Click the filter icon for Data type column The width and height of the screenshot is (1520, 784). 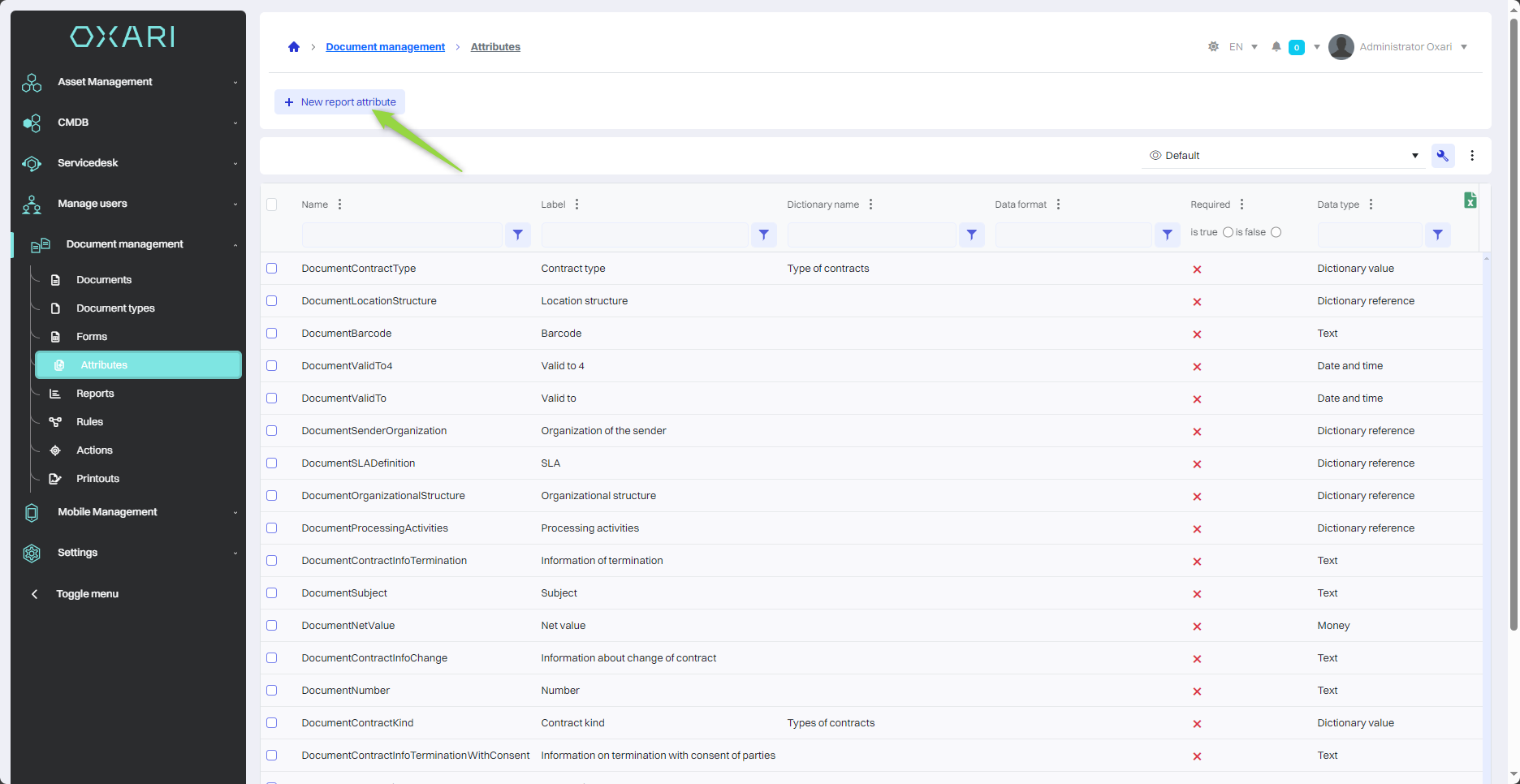pyautogui.click(x=1437, y=235)
